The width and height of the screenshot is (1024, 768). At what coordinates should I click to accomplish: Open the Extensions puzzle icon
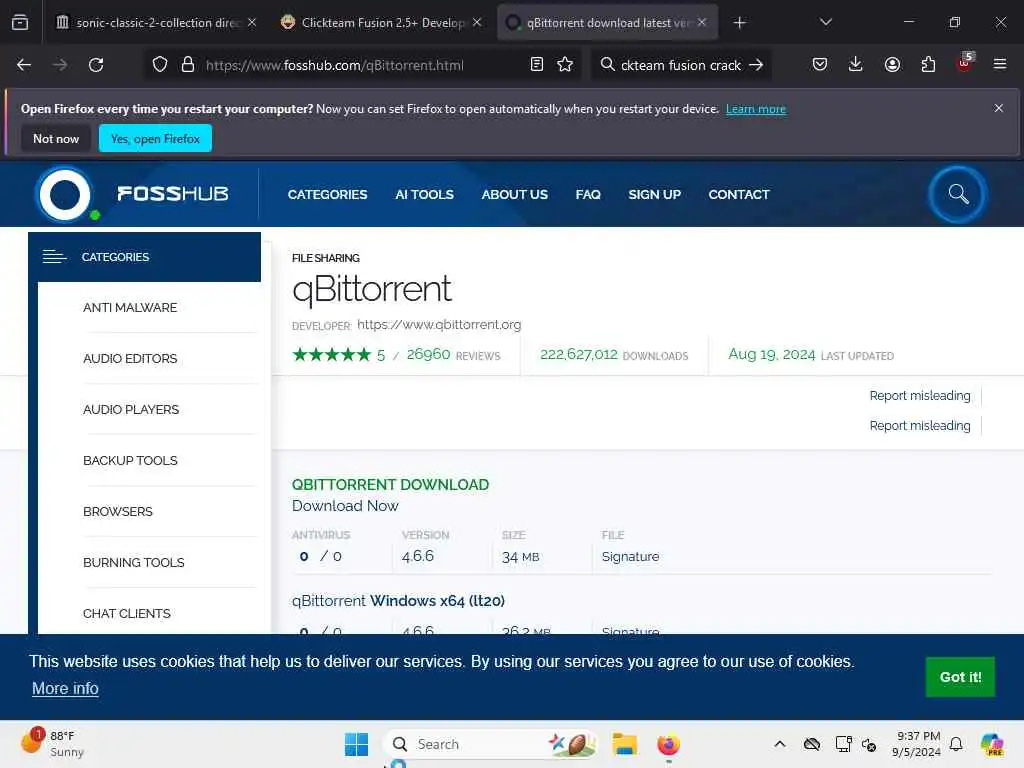pos(928,64)
